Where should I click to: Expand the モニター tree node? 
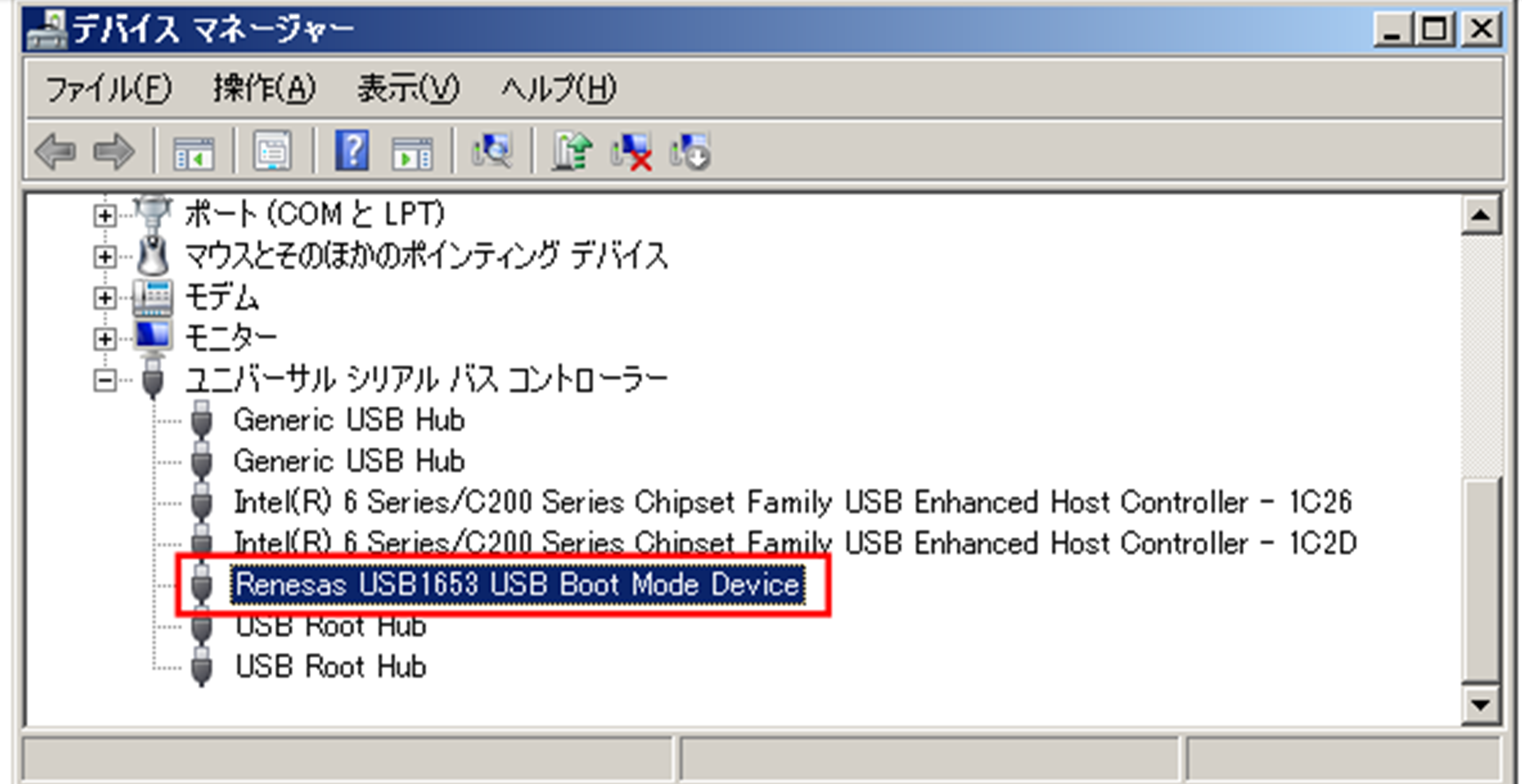104,339
